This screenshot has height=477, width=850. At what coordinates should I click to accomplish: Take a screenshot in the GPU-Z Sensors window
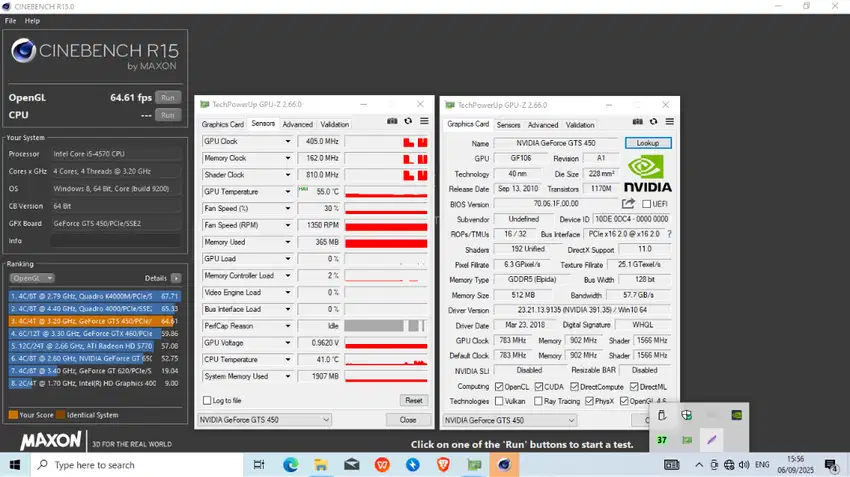click(392, 121)
